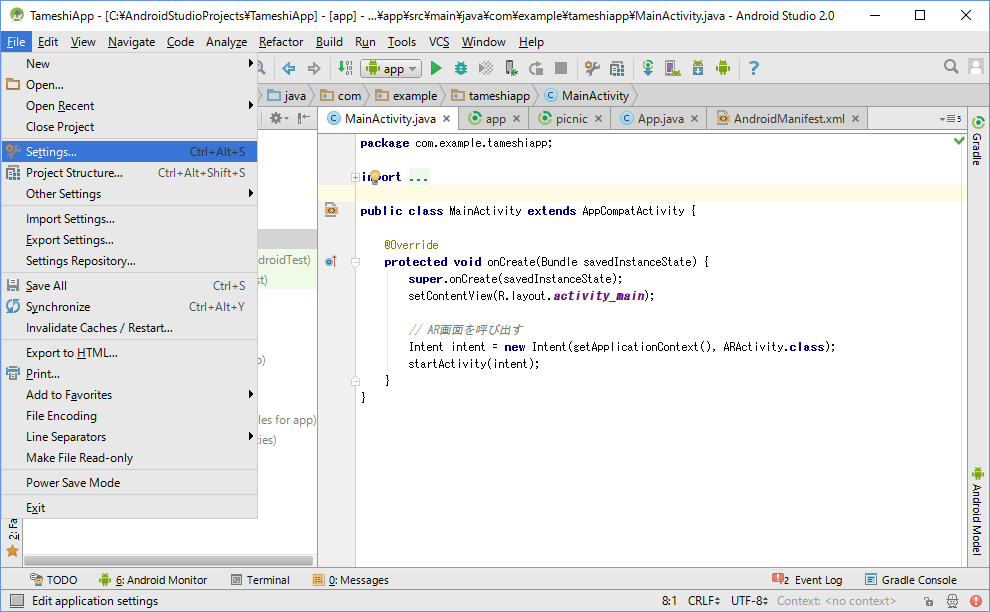Start debugging with the green bug icon
Image resolution: width=990 pixels, height=612 pixels.
pyautogui.click(x=461, y=68)
